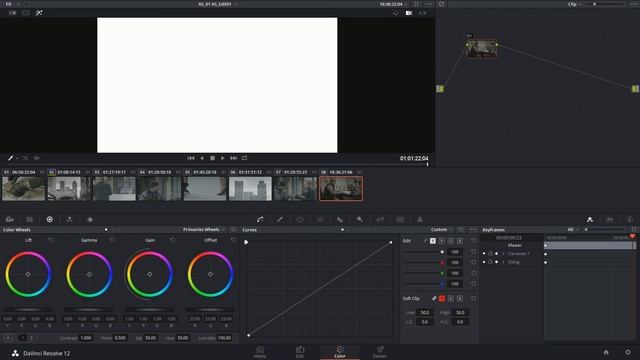Toggle curves Edit channel gang link

(425, 241)
